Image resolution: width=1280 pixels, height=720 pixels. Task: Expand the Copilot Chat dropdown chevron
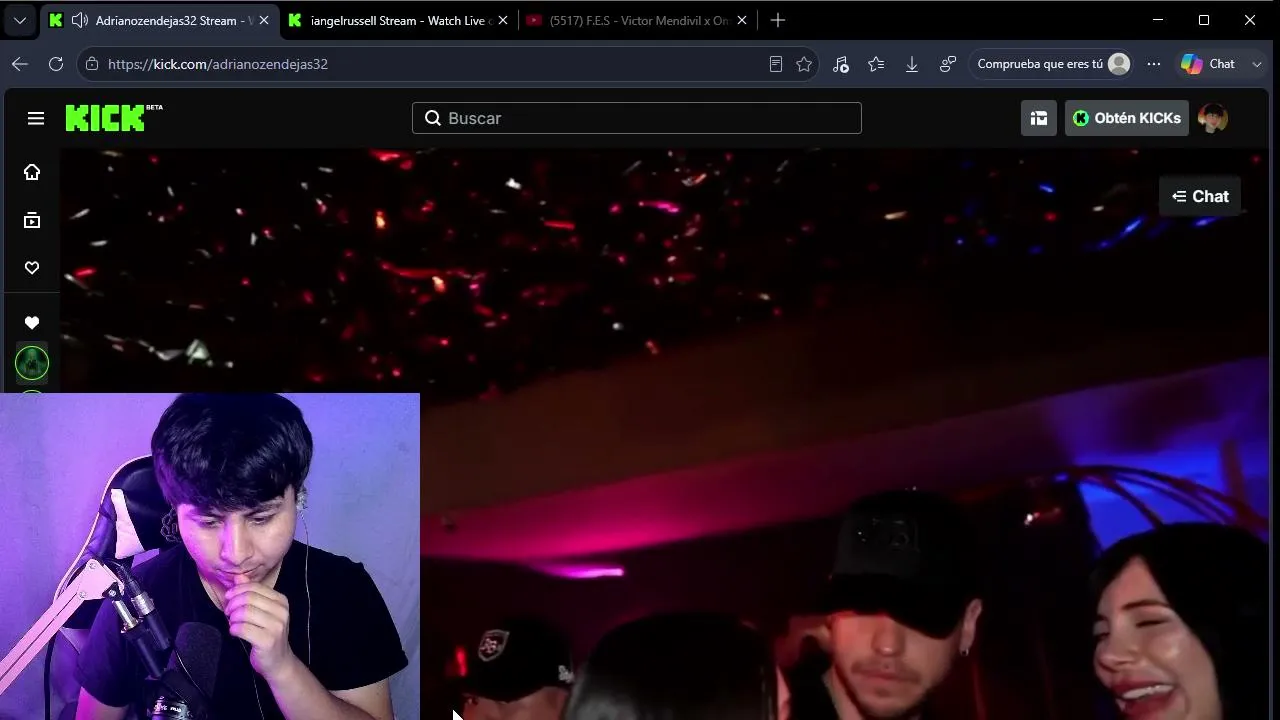coord(1257,64)
